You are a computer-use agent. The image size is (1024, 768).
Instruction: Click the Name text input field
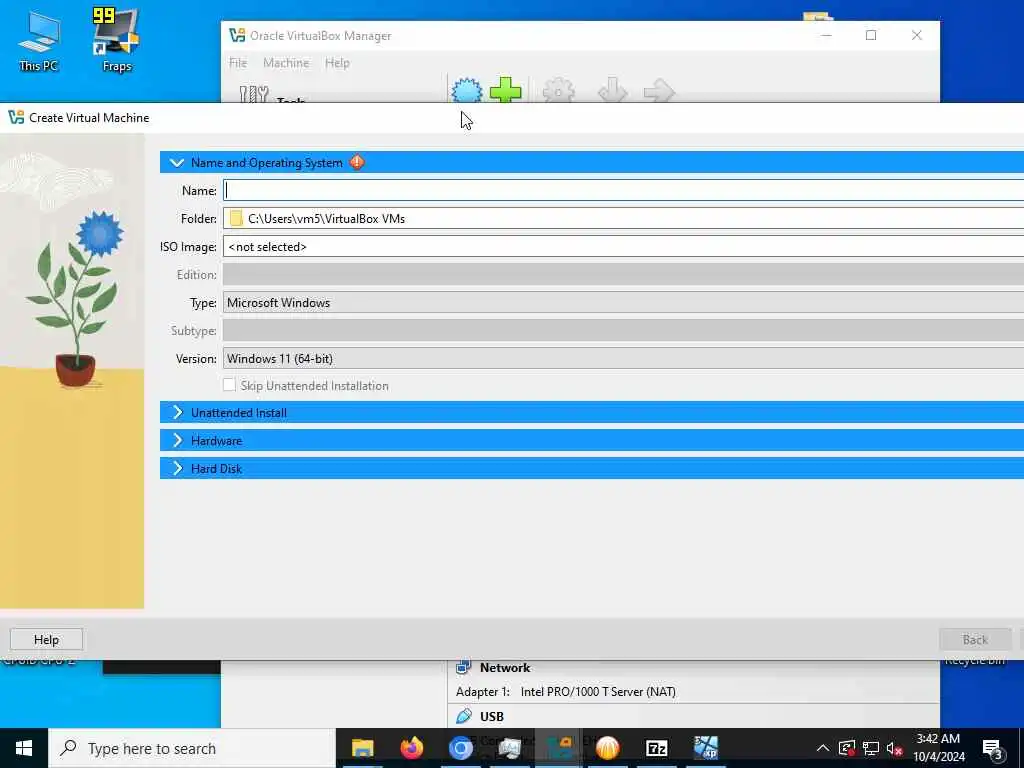coord(623,190)
